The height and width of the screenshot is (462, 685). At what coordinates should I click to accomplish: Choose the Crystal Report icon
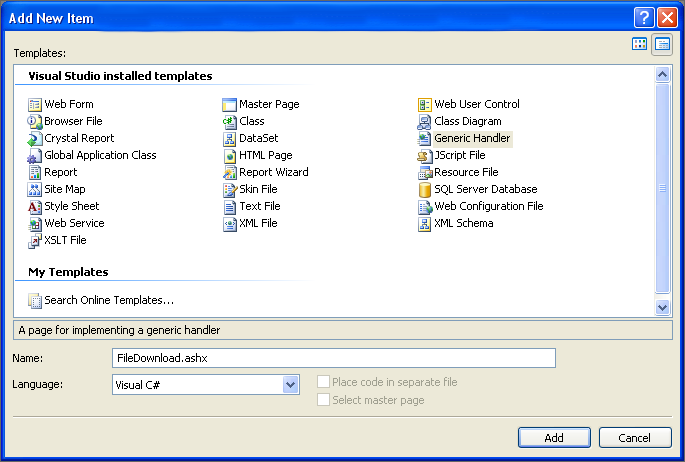(35, 138)
